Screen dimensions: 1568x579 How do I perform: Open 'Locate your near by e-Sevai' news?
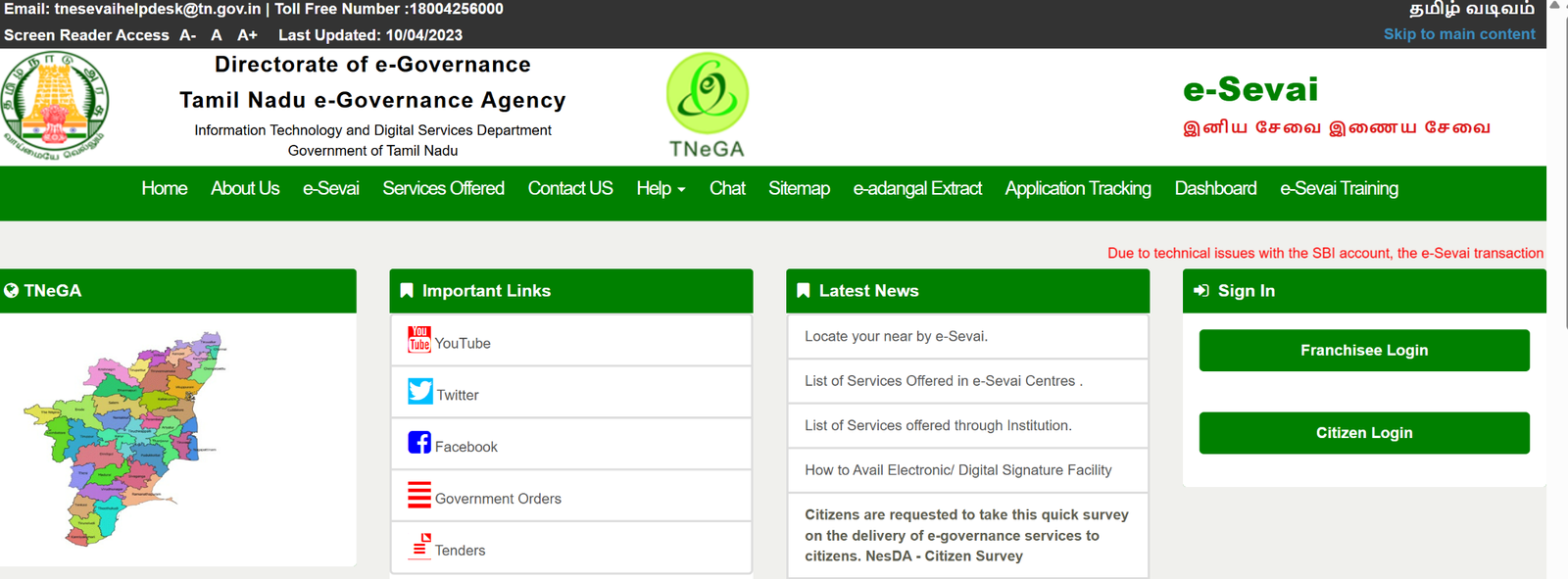(896, 336)
